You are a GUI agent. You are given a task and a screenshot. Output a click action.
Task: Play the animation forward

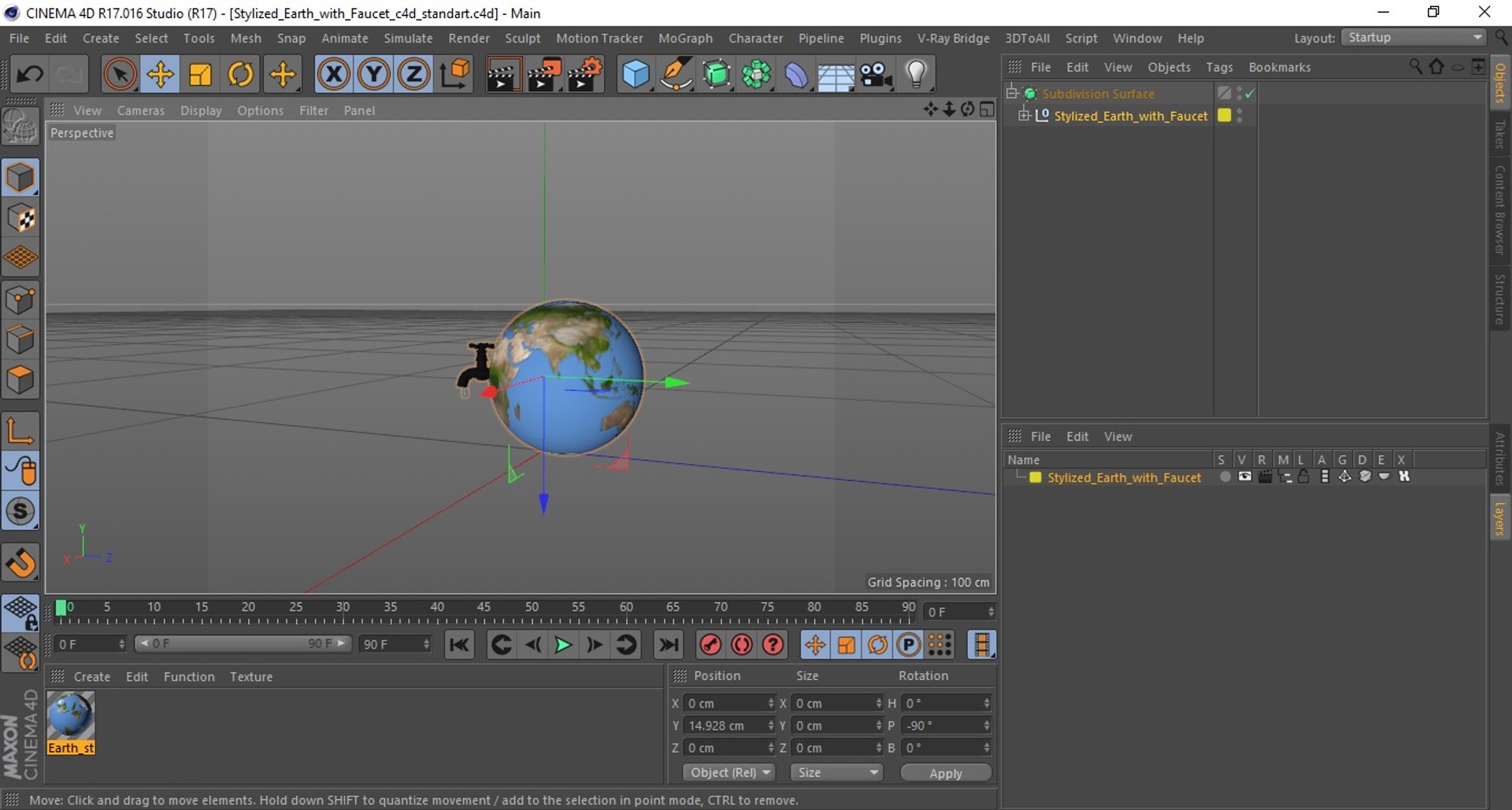563,645
